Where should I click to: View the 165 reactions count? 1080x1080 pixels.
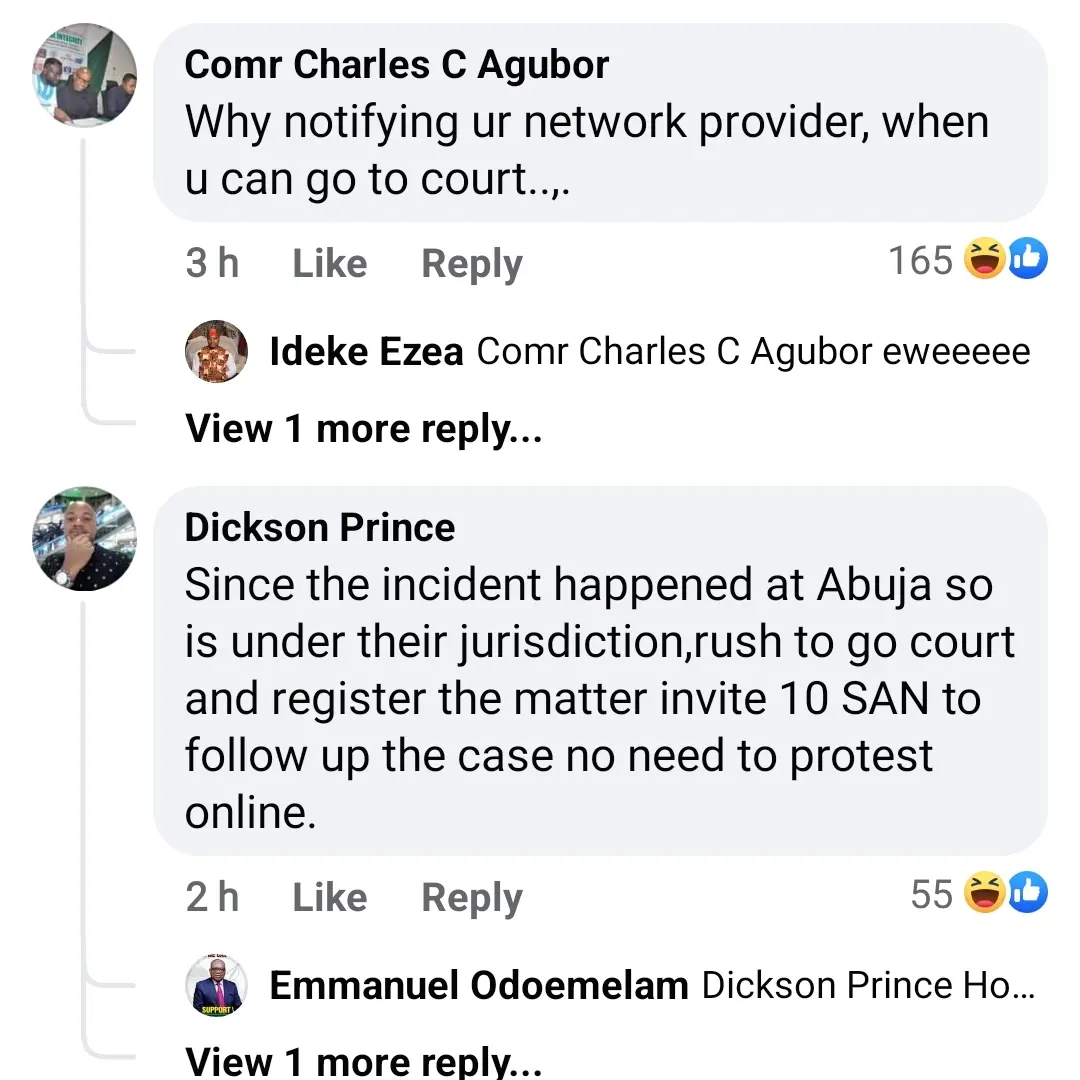point(920,261)
